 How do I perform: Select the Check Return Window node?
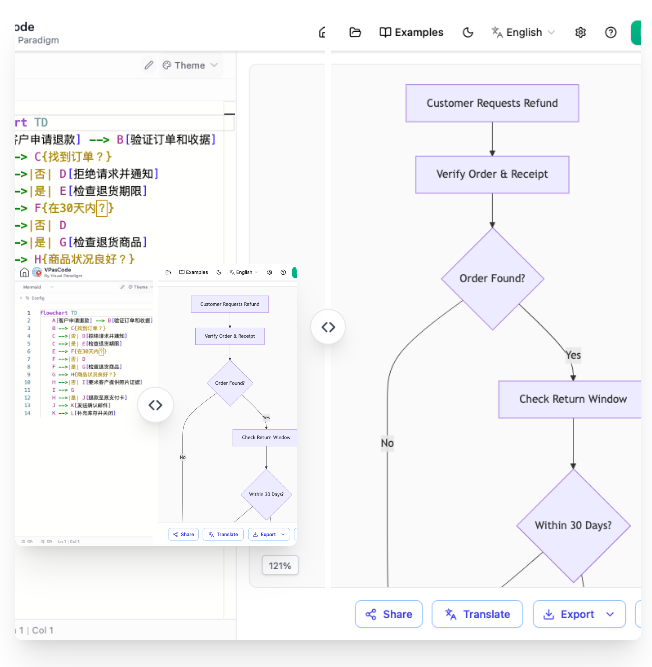570,399
